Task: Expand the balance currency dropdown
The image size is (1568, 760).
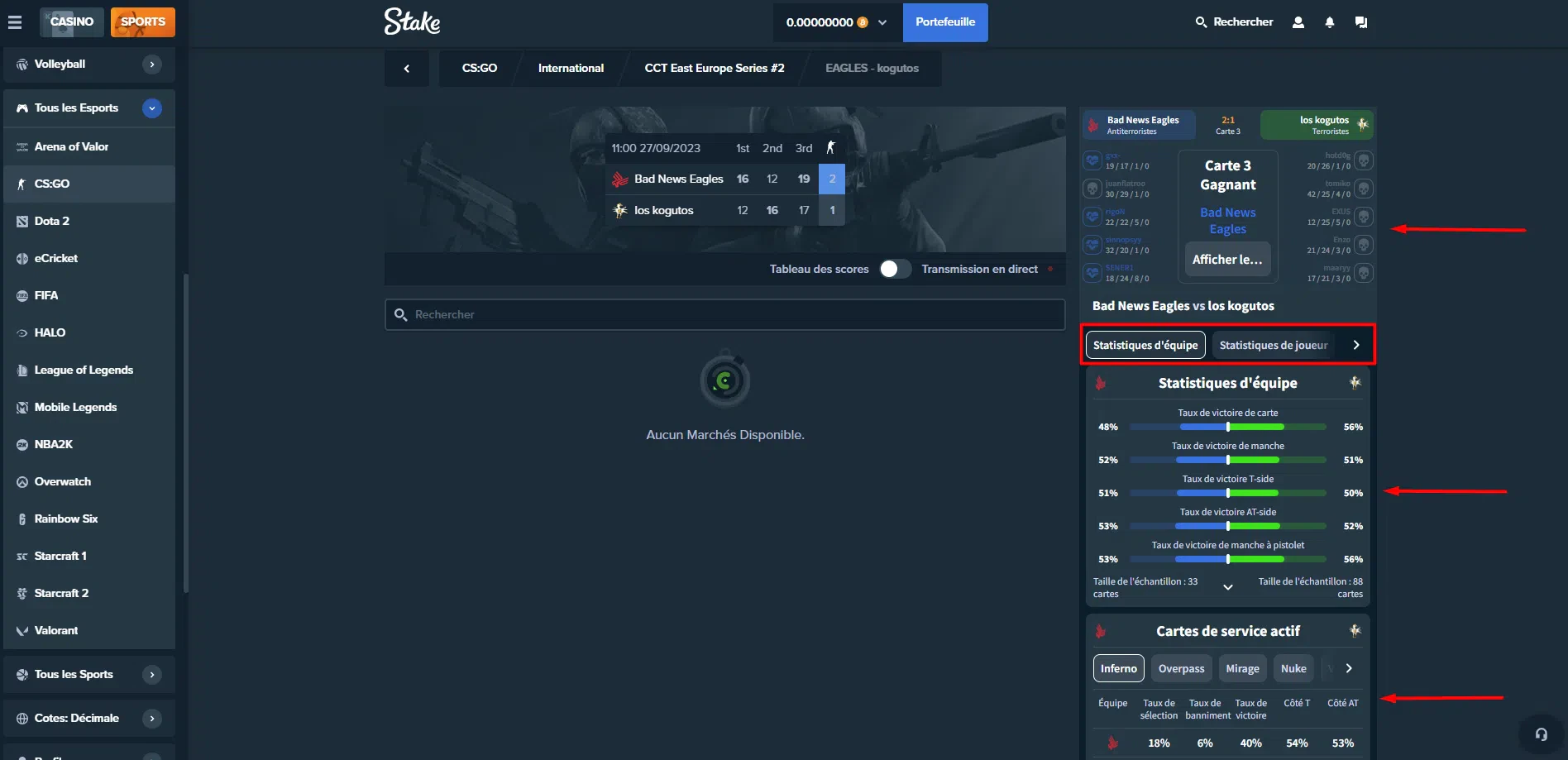Action: click(x=882, y=22)
